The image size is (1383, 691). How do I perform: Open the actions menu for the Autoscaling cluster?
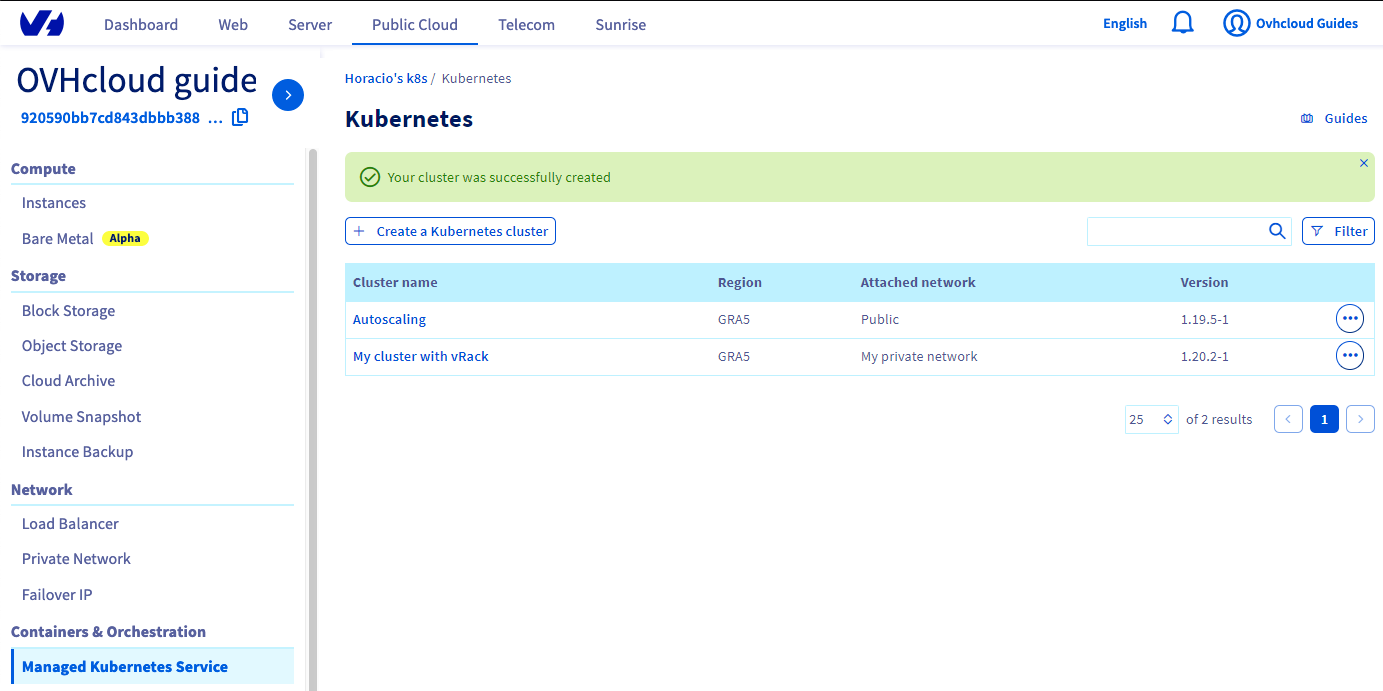[1350, 318]
